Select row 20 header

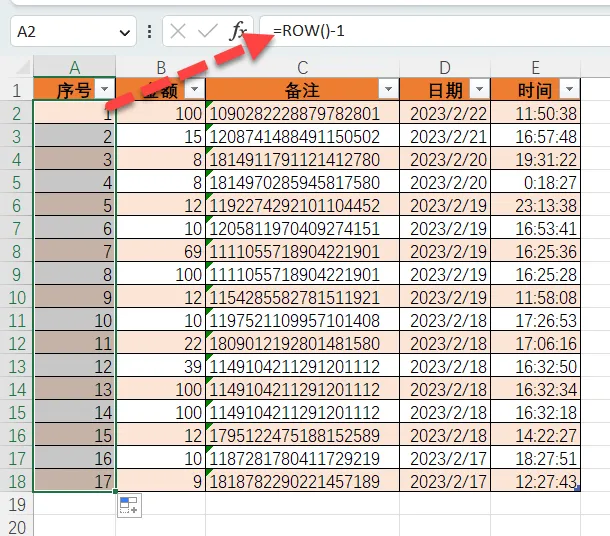(x=16, y=527)
